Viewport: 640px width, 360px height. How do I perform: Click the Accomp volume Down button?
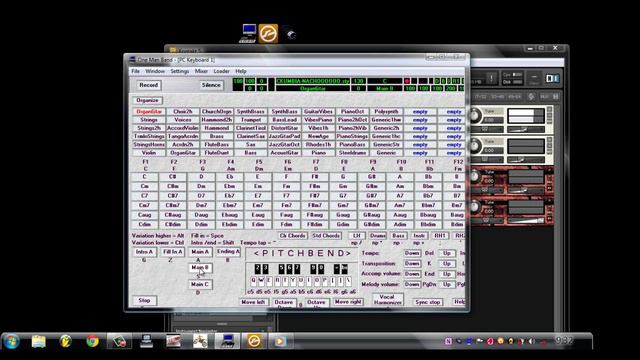pyautogui.click(x=412, y=274)
